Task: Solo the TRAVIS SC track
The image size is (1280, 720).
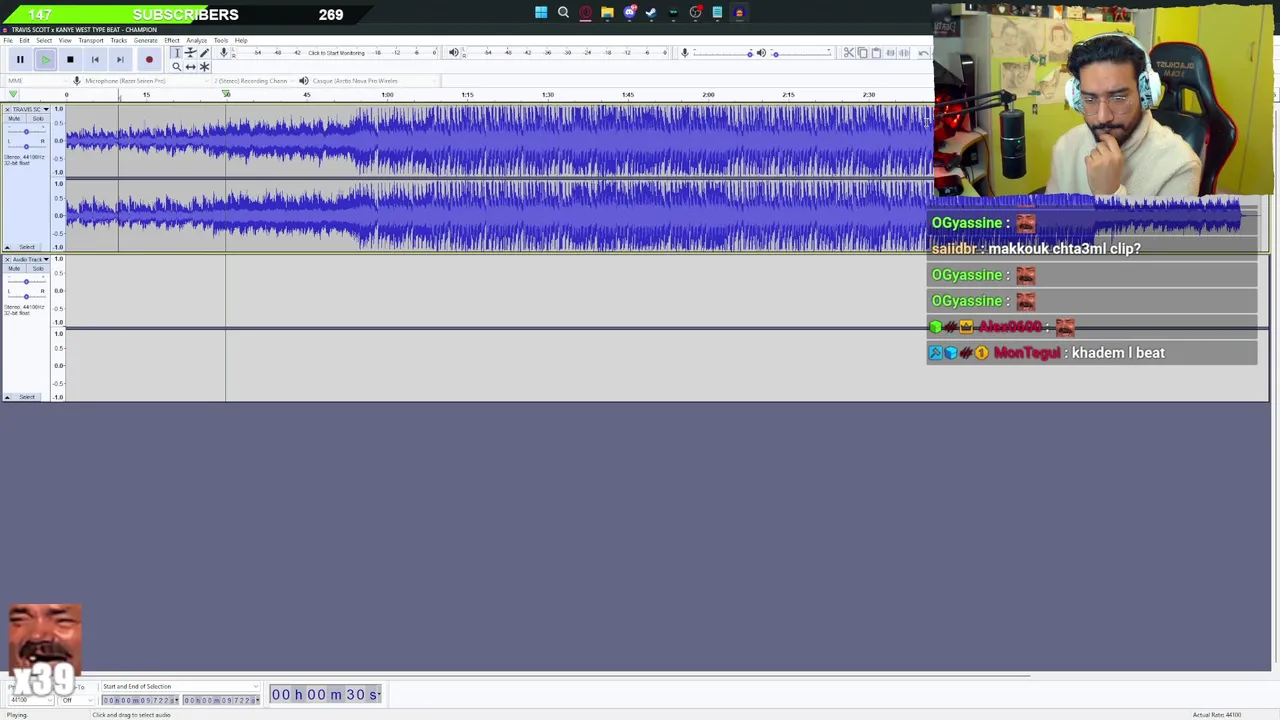Action: [38, 119]
